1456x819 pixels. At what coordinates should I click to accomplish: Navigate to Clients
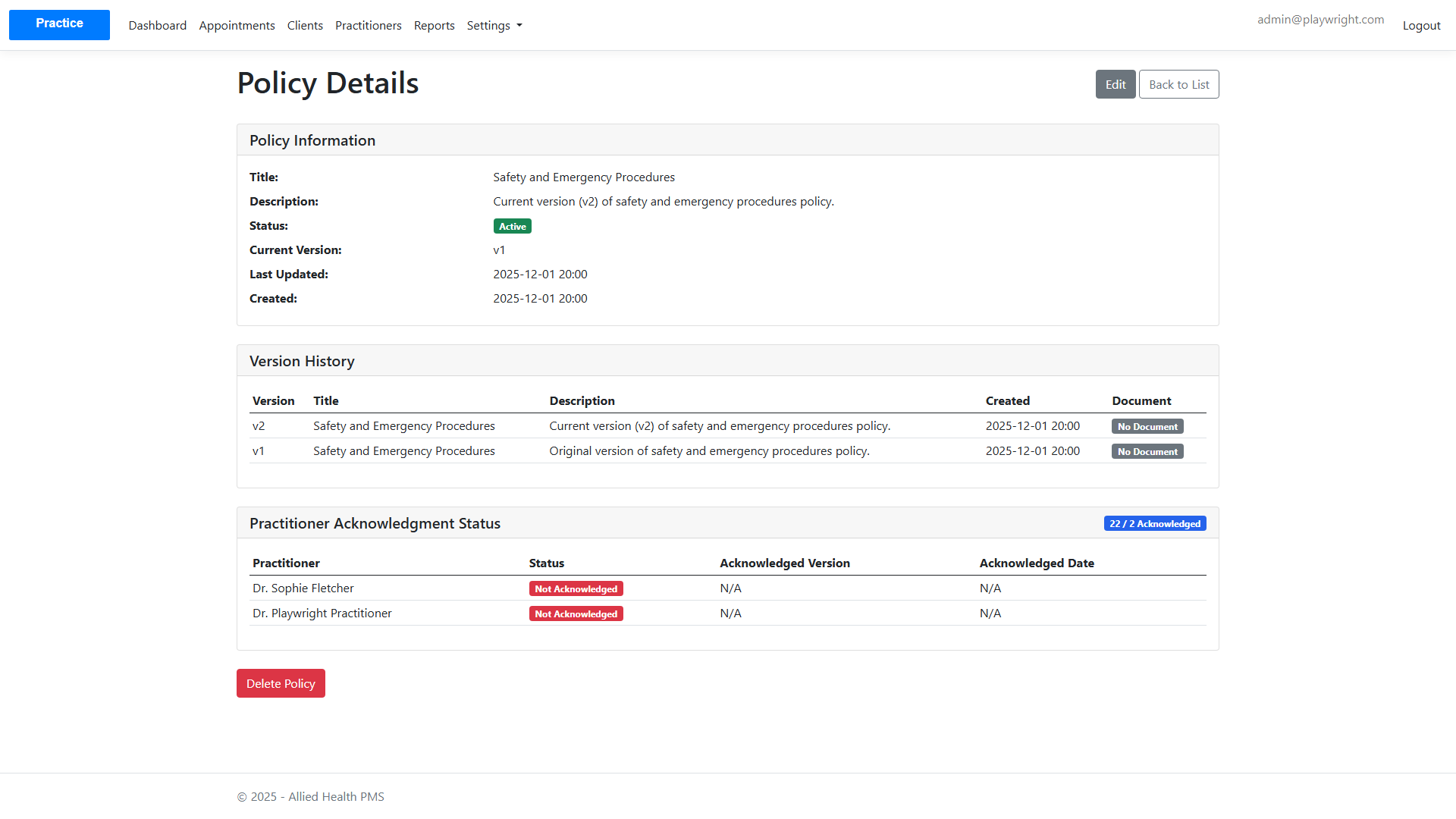tap(305, 26)
